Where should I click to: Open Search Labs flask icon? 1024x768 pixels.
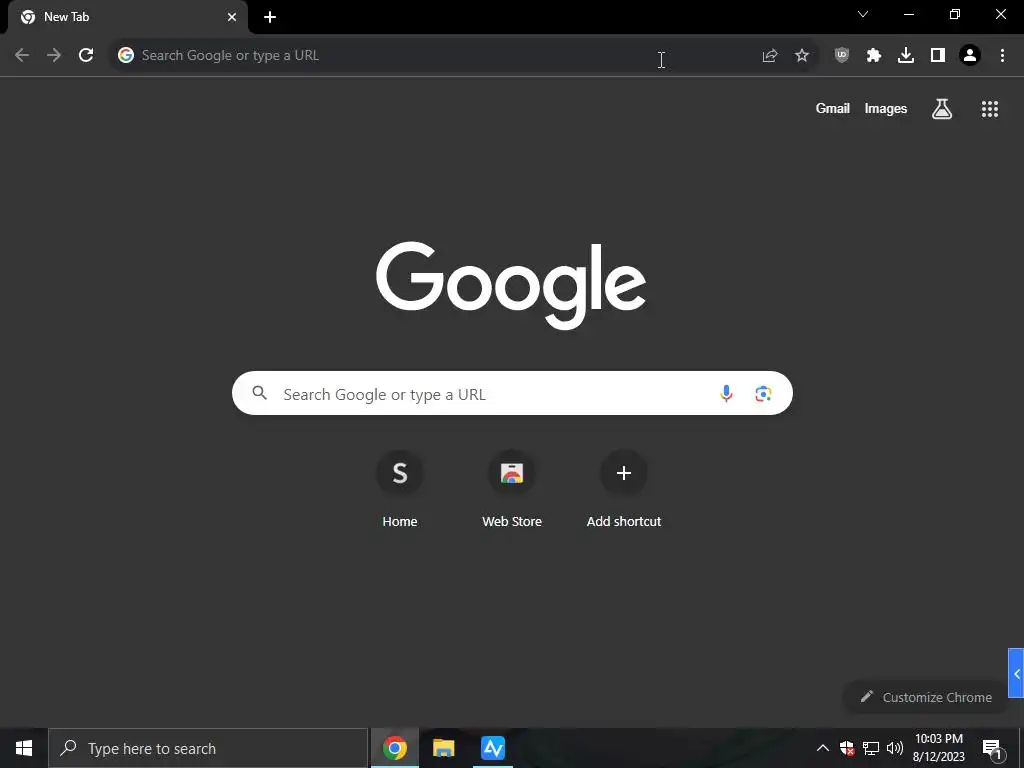[942, 109]
